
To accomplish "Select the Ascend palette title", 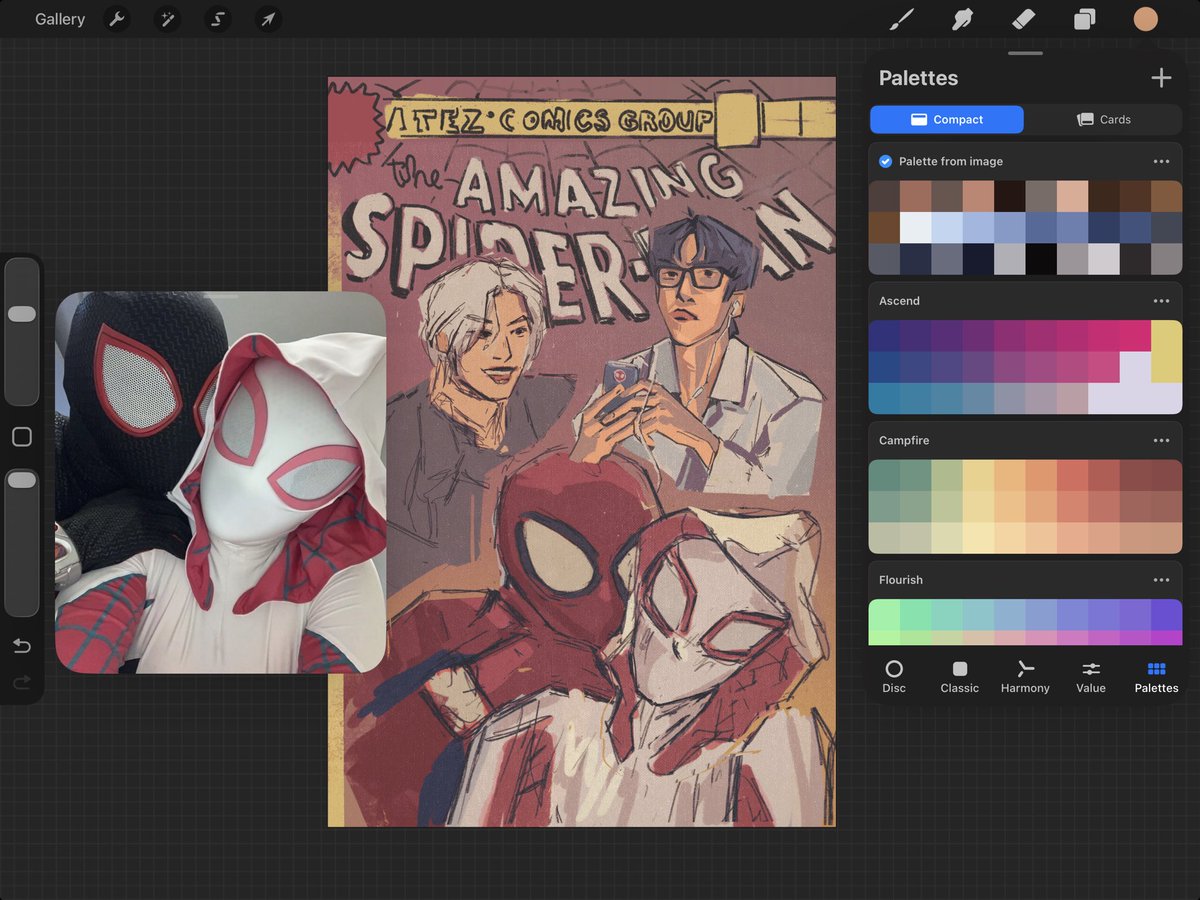I will click(x=899, y=301).
